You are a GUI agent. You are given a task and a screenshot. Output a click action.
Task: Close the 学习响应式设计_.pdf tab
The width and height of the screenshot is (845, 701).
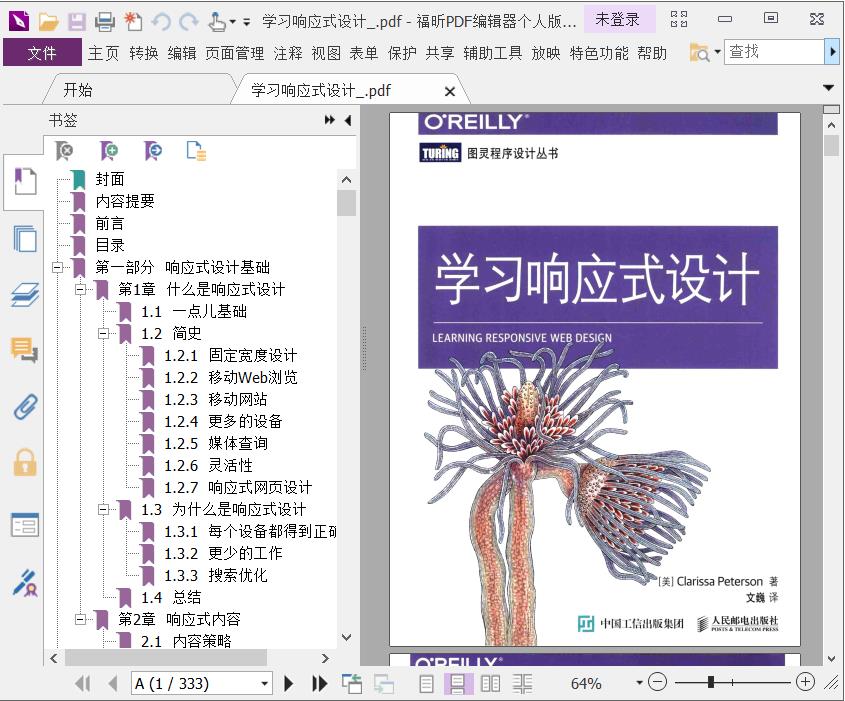tap(449, 92)
